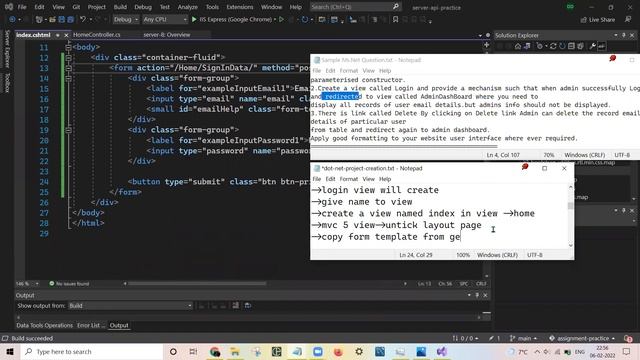Click the editor horizontal scrollbar
This screenshot has width=640, height=360.
(x=197, y=284)
